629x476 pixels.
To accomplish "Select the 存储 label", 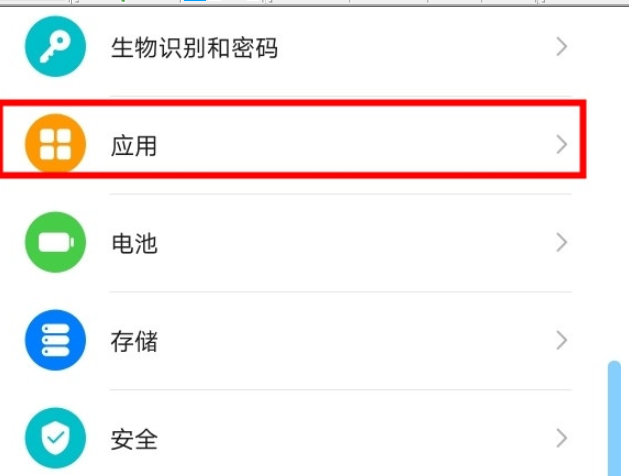I will [x=134, y=341].
